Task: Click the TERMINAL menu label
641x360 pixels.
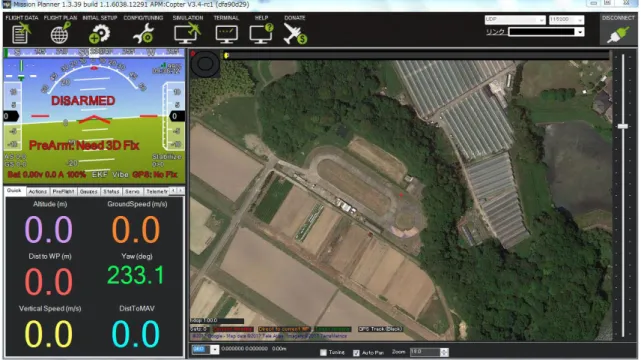Action: tap(226, 18)
